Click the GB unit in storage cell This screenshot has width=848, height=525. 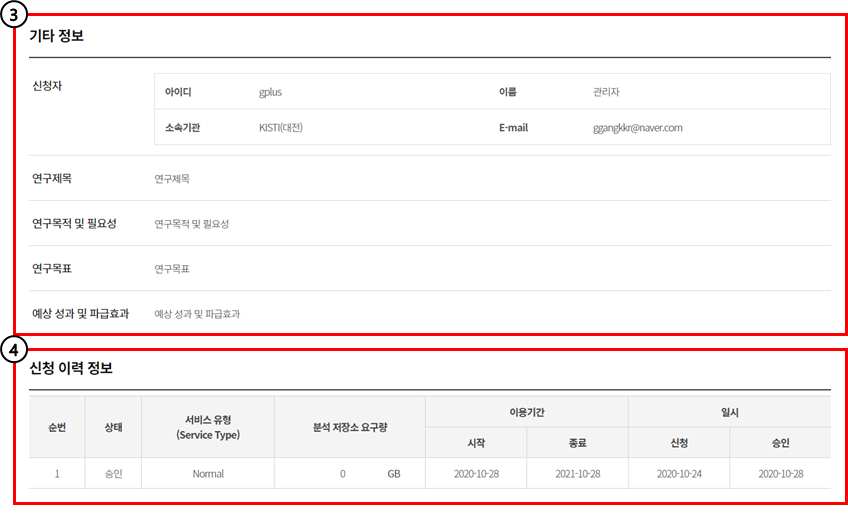(x=394, y=474)
